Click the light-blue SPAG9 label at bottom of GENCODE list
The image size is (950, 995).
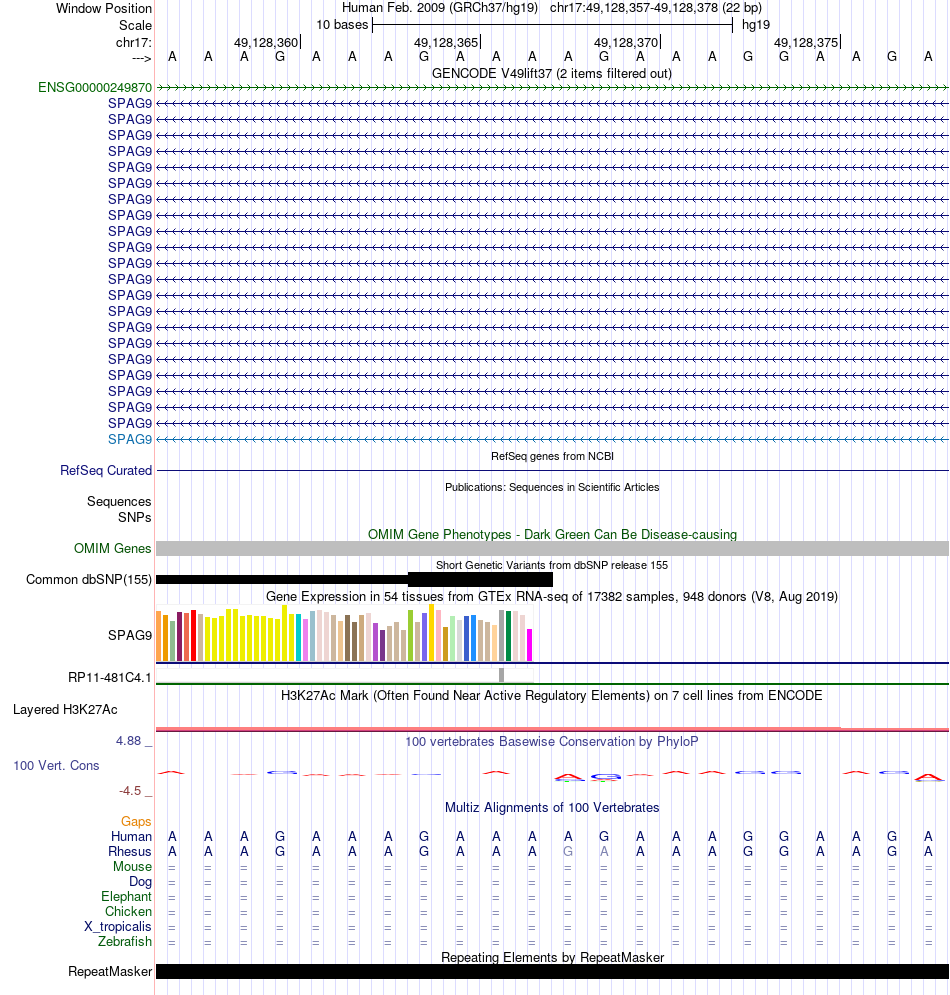(130, 439)
